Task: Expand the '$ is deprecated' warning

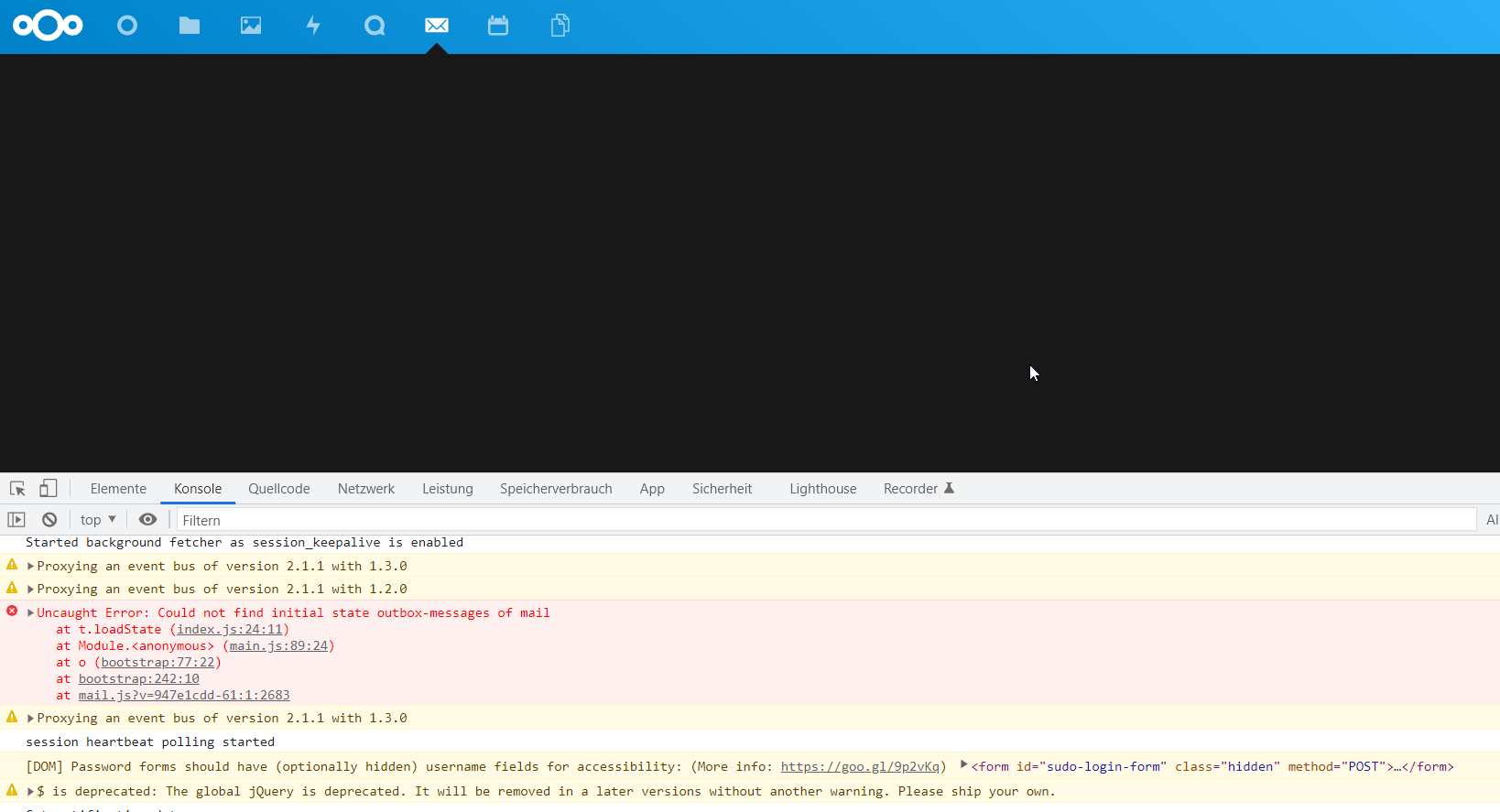Action: click(x=30, y=792)
